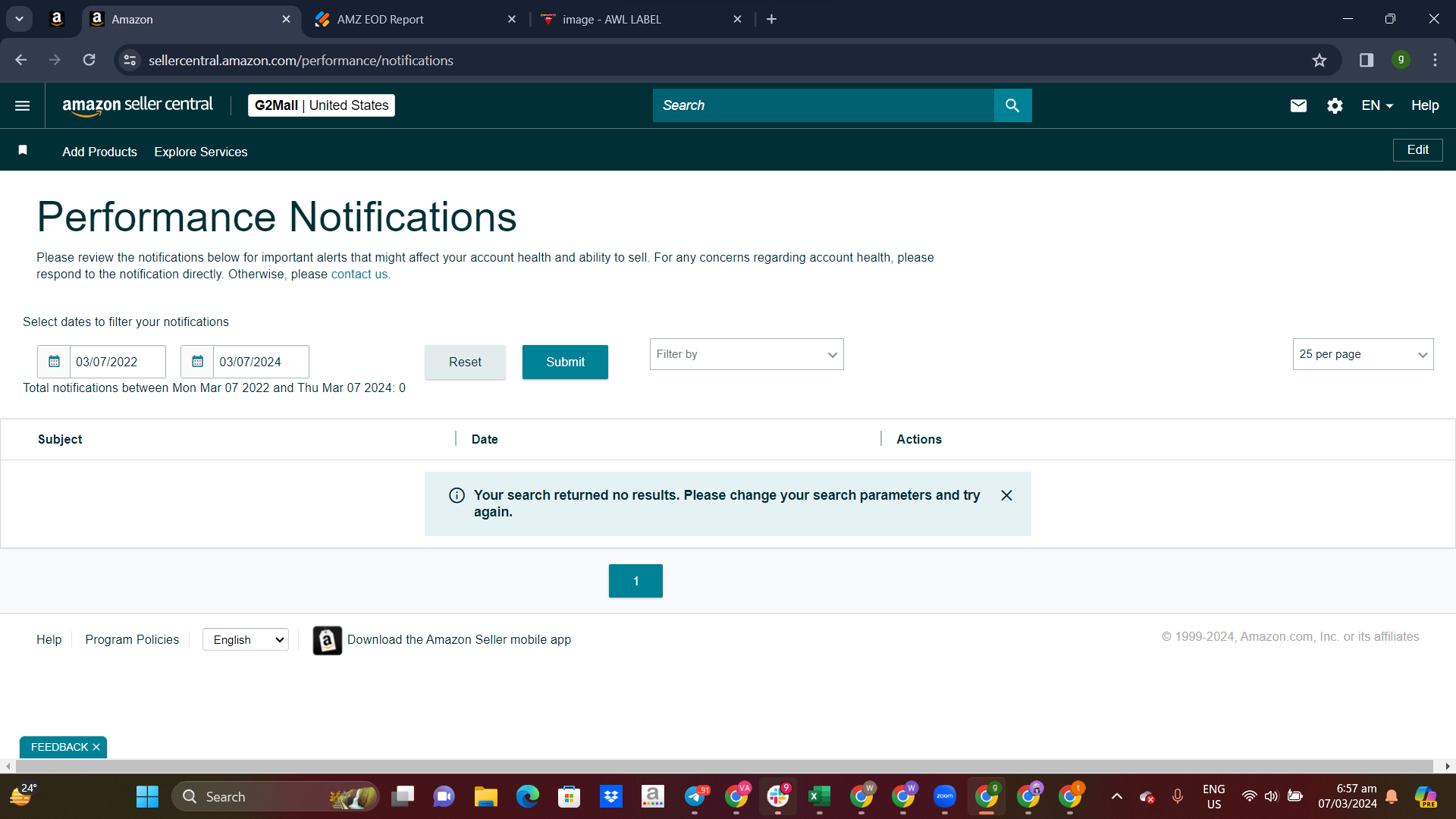Open Slack from the taskbar
The height and width of the screenshot is (819, 1456).
point(777,796)
